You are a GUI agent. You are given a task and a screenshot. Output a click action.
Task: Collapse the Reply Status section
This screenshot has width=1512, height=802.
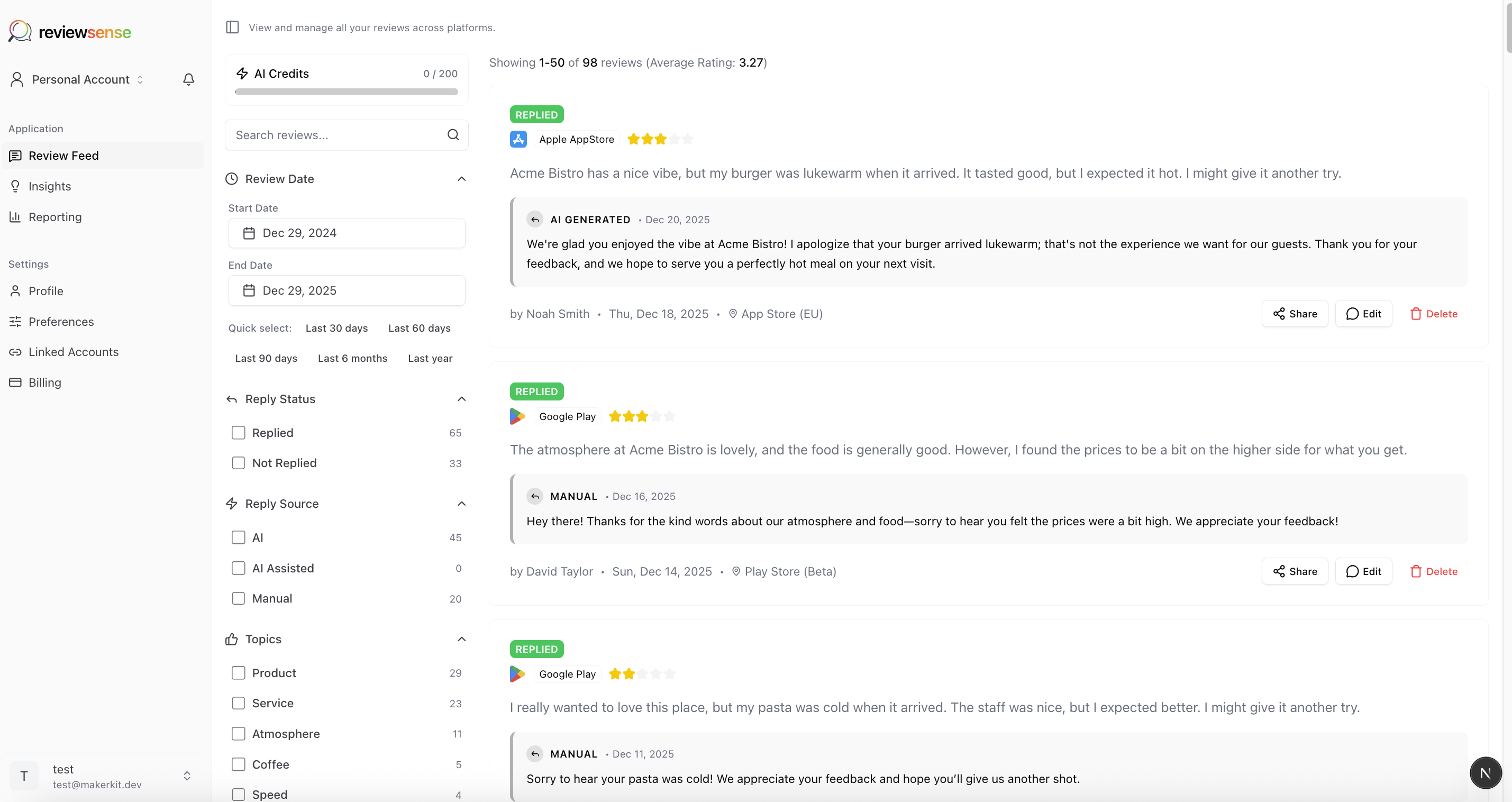(461, 399)
